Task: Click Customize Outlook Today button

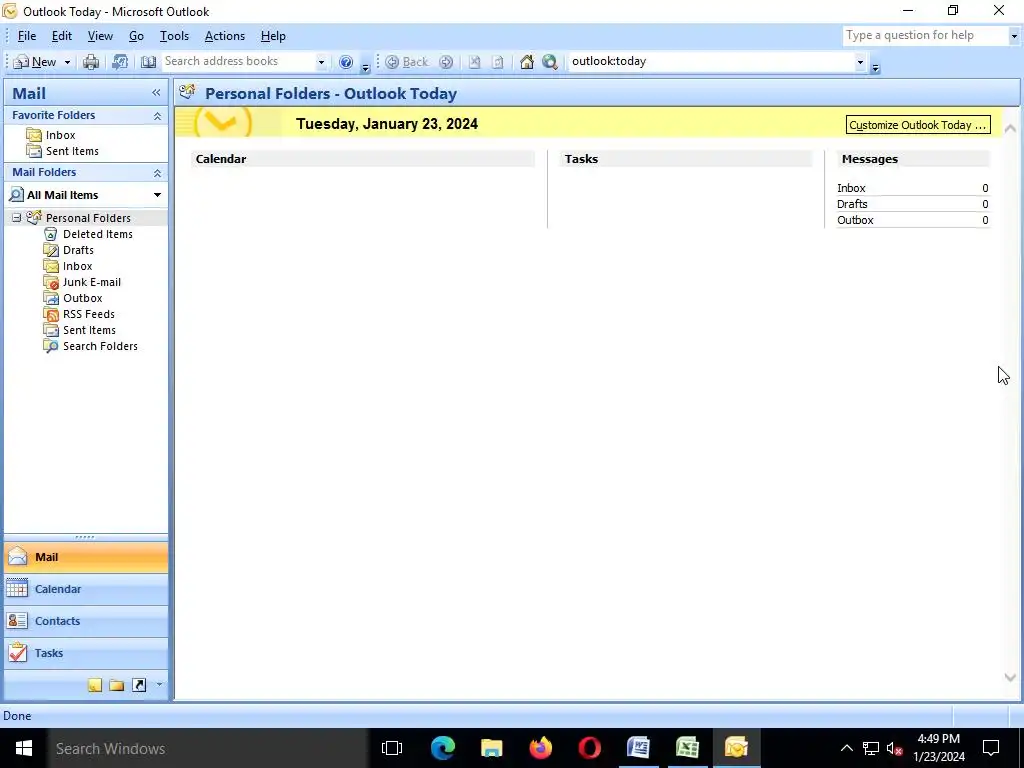Action: [918, 125]
